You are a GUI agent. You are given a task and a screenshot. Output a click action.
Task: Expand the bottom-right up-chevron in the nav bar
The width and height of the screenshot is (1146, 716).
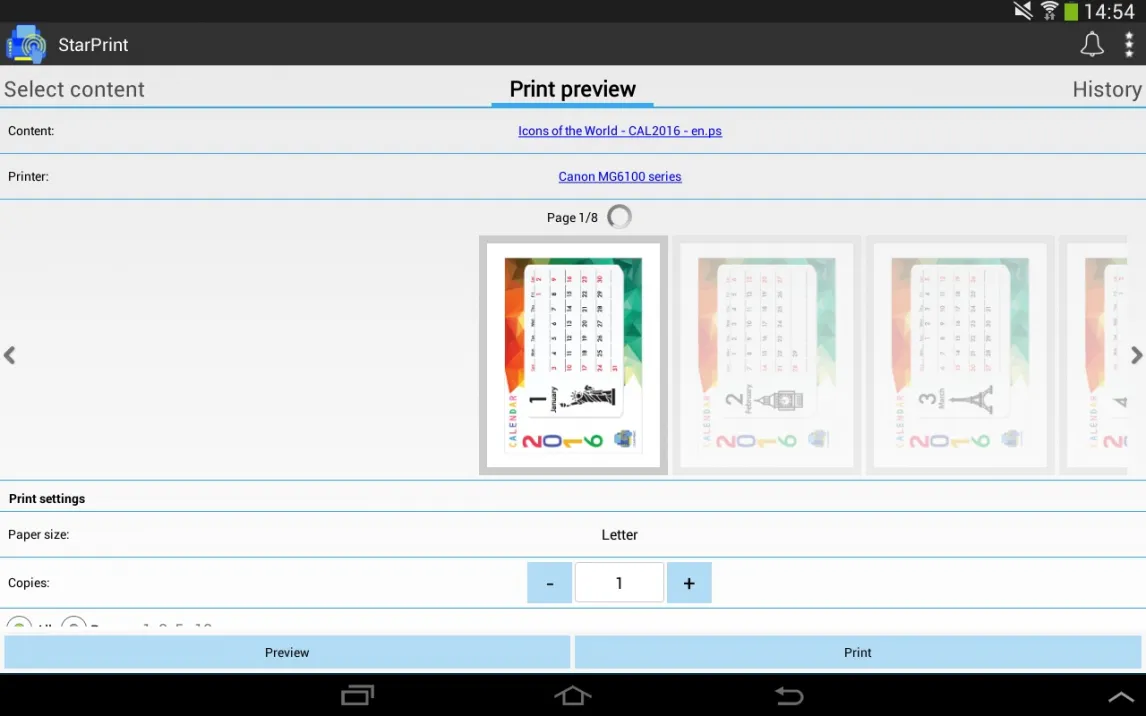click(1122, 696)
